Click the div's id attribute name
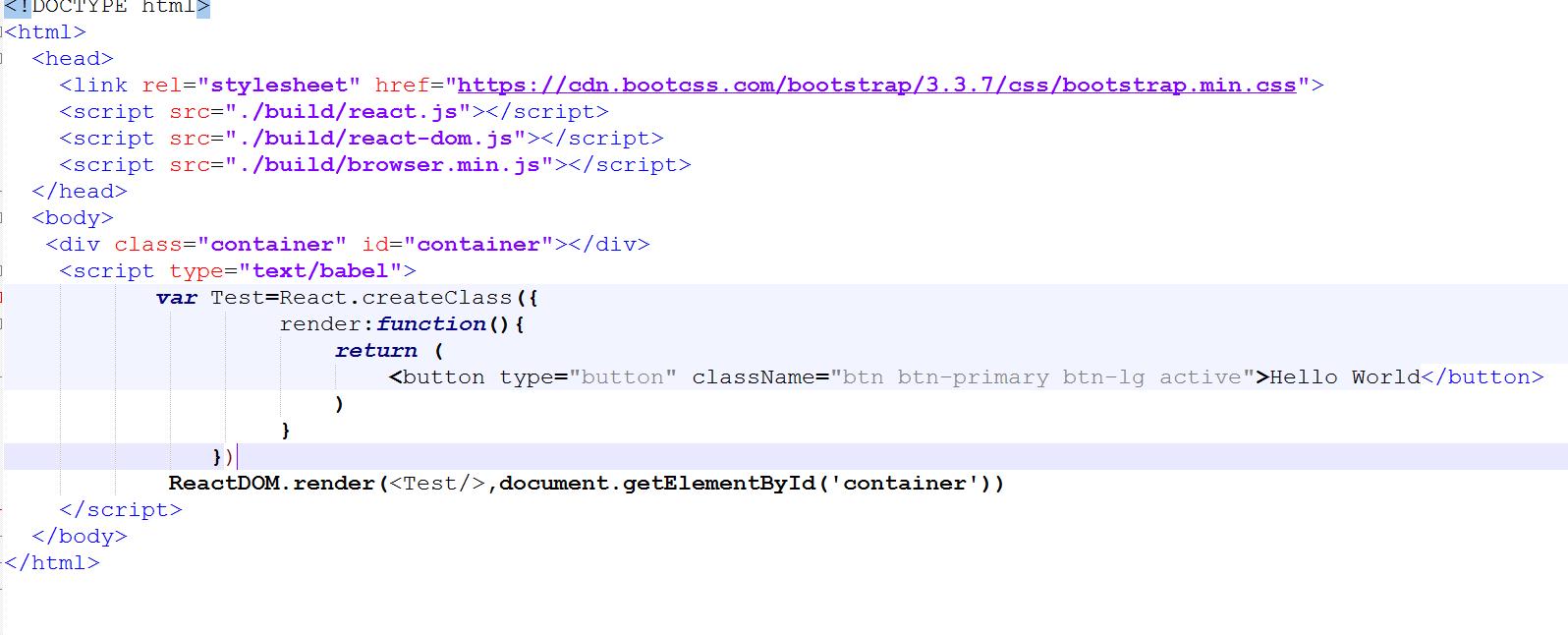The height and width of the screenshot is (635, 1568). (x=375, y=245)
